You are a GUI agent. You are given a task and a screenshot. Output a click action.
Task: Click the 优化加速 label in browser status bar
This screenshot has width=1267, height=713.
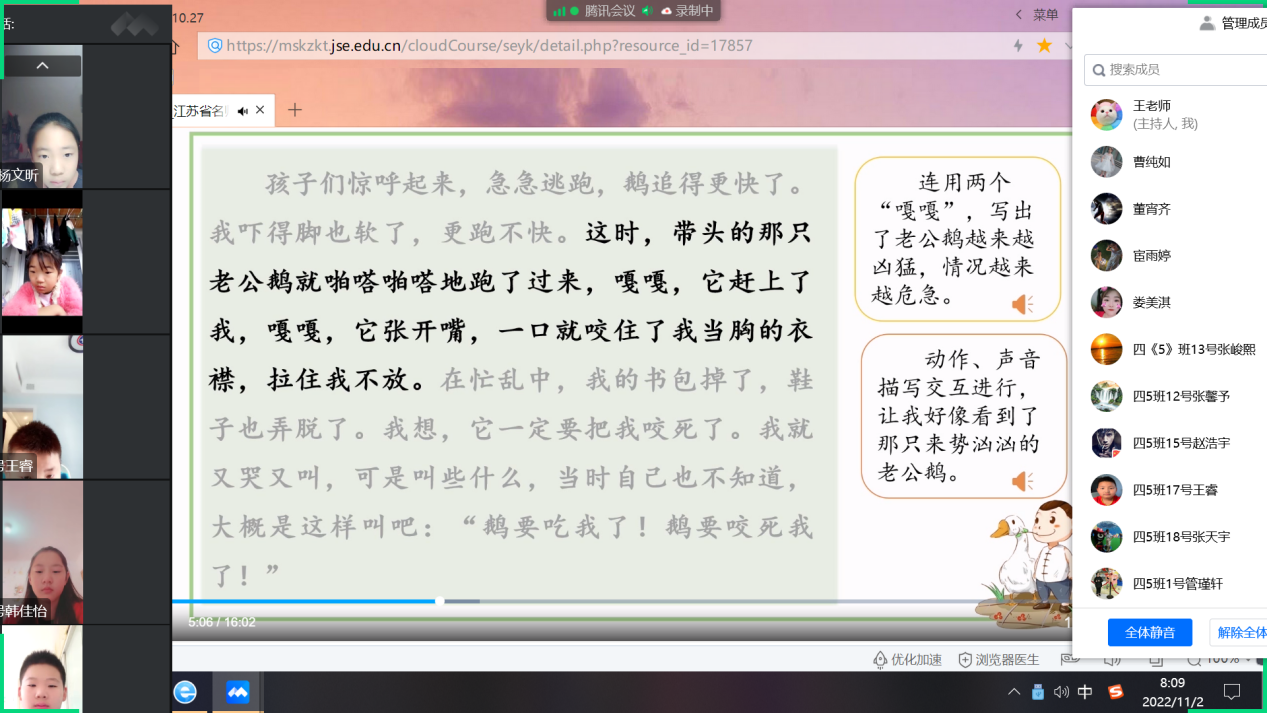click(916, 660)
